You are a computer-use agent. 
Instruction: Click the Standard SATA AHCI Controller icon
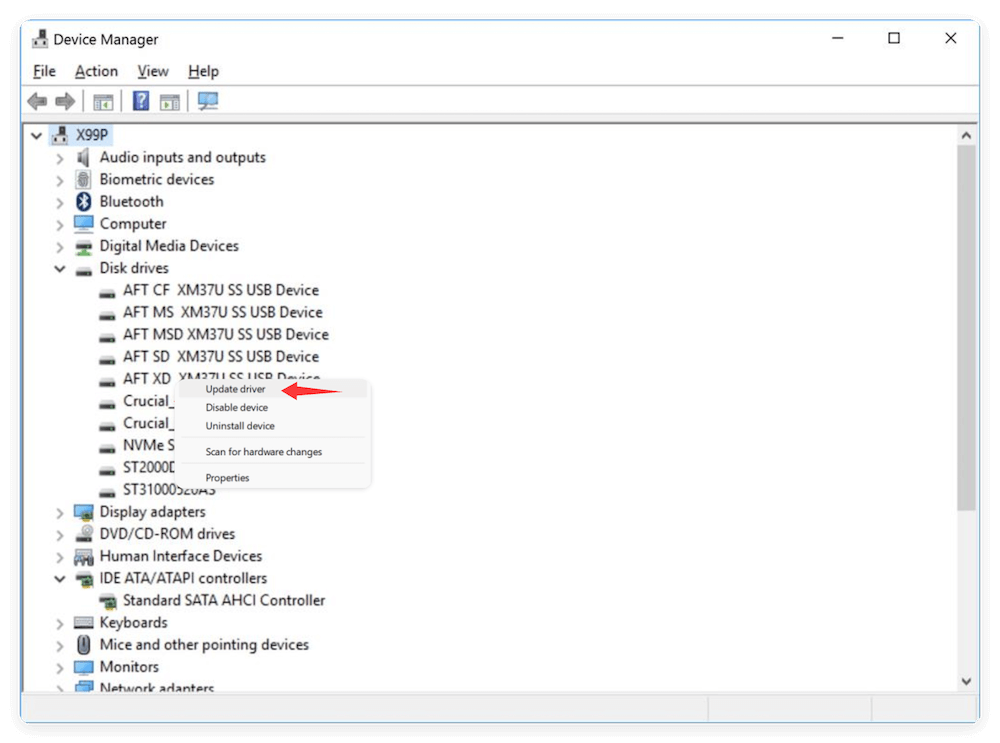coord(107,600)
